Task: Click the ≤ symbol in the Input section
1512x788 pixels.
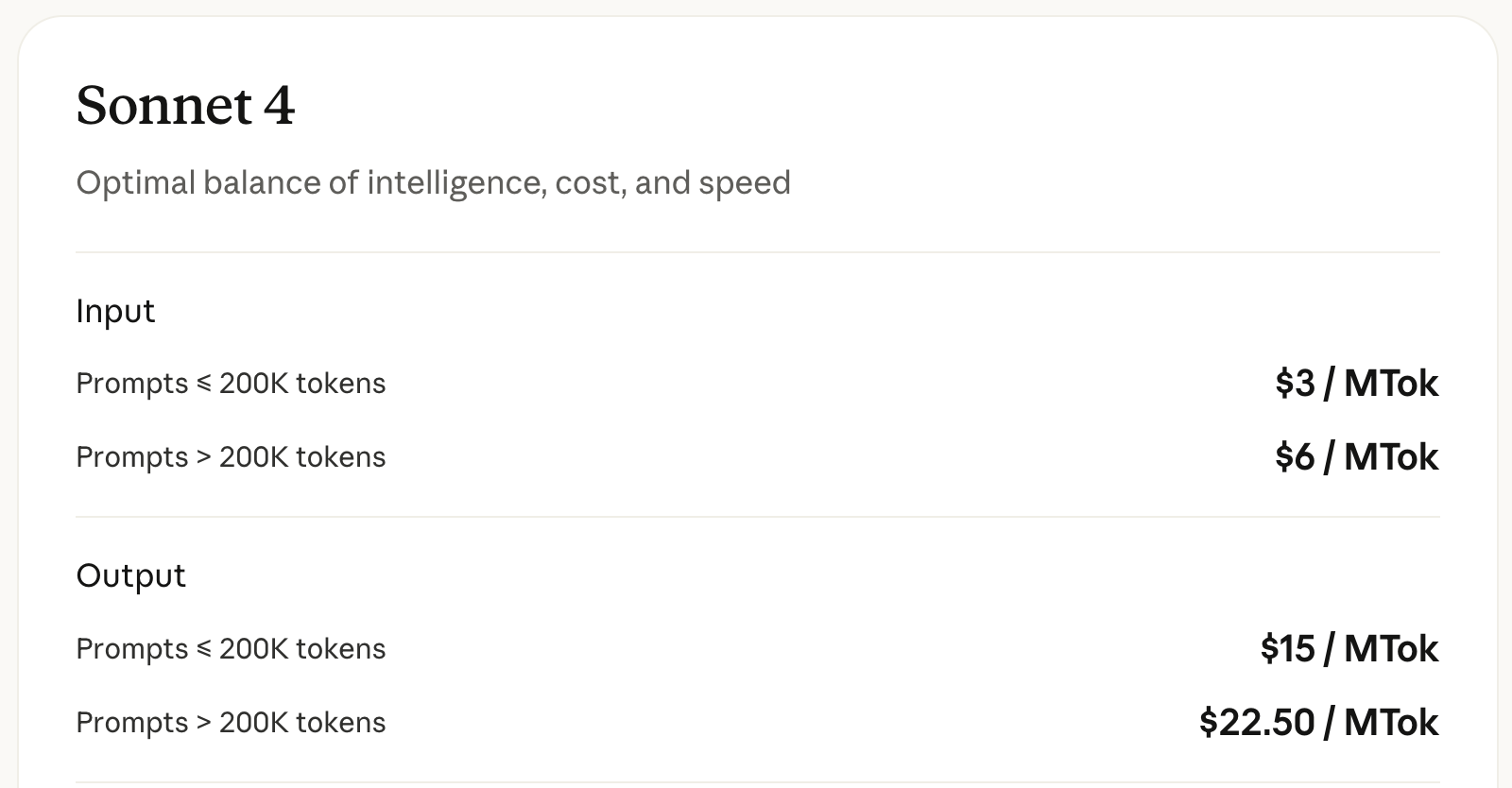Action: click(x=204, y=385)
